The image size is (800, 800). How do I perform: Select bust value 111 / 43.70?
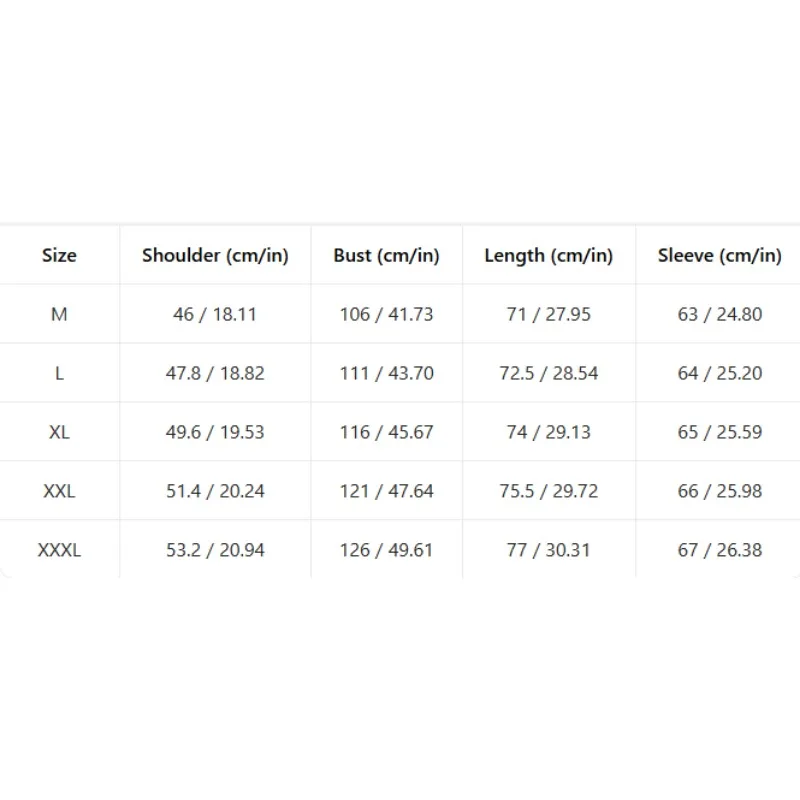click(387, 373)
